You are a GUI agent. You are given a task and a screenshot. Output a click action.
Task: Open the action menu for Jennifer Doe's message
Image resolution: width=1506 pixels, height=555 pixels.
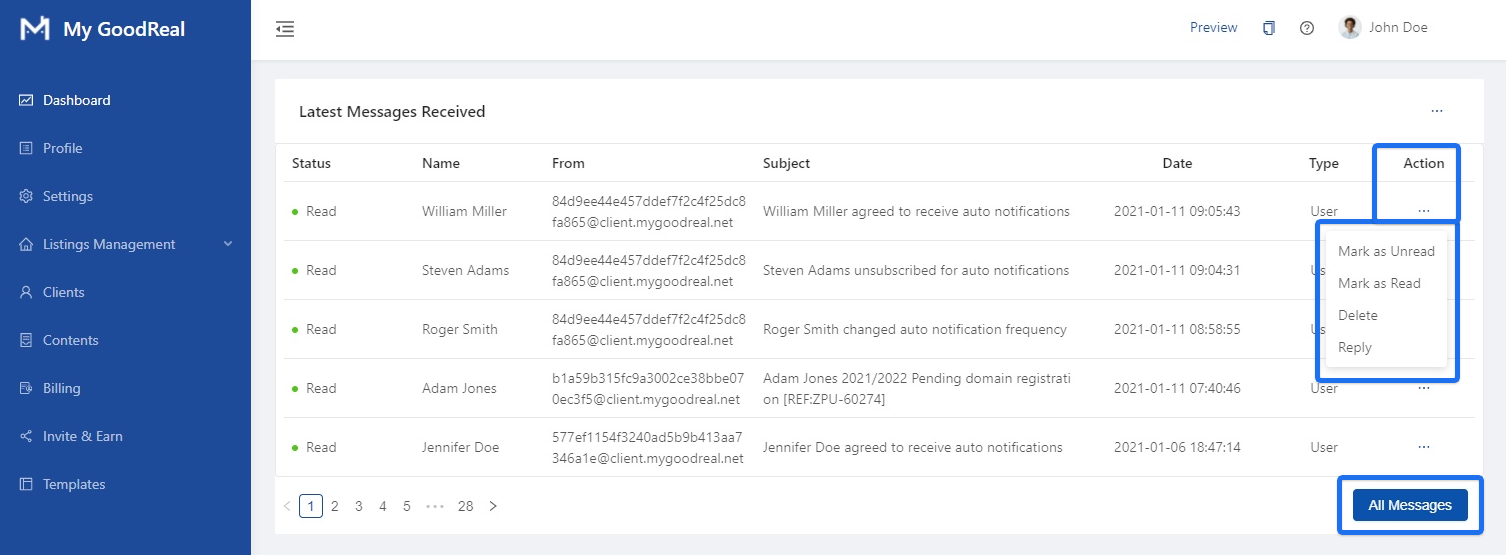1423,447
